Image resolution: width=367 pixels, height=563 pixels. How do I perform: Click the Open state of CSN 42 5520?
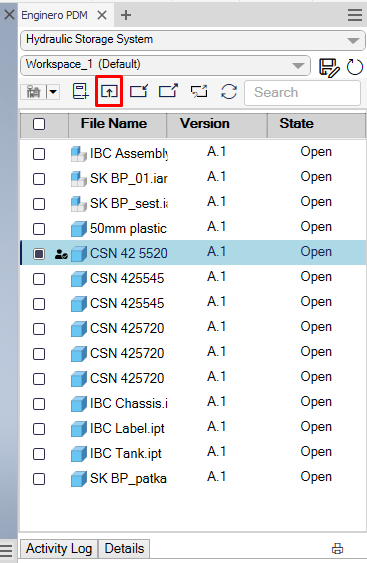[316, 252]
